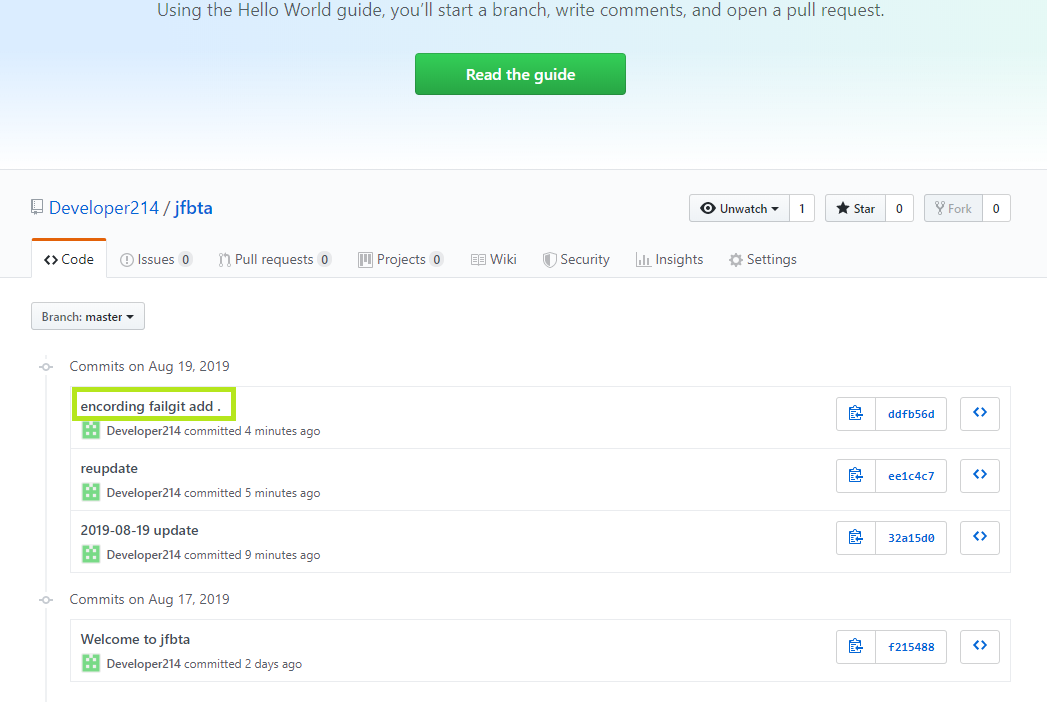1047x710 pixels.
Task: Click the Read the guide button
Action: click(x=520, y=74)
